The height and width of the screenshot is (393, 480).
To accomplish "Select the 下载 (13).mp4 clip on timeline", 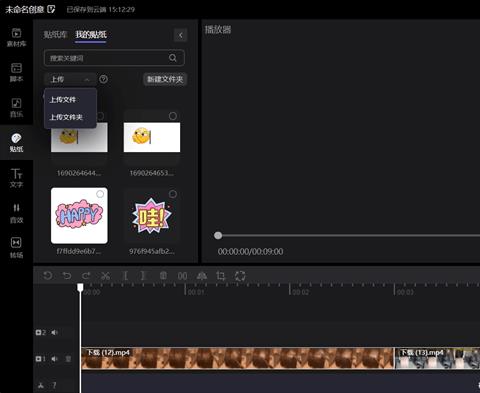I will (437, 358).
